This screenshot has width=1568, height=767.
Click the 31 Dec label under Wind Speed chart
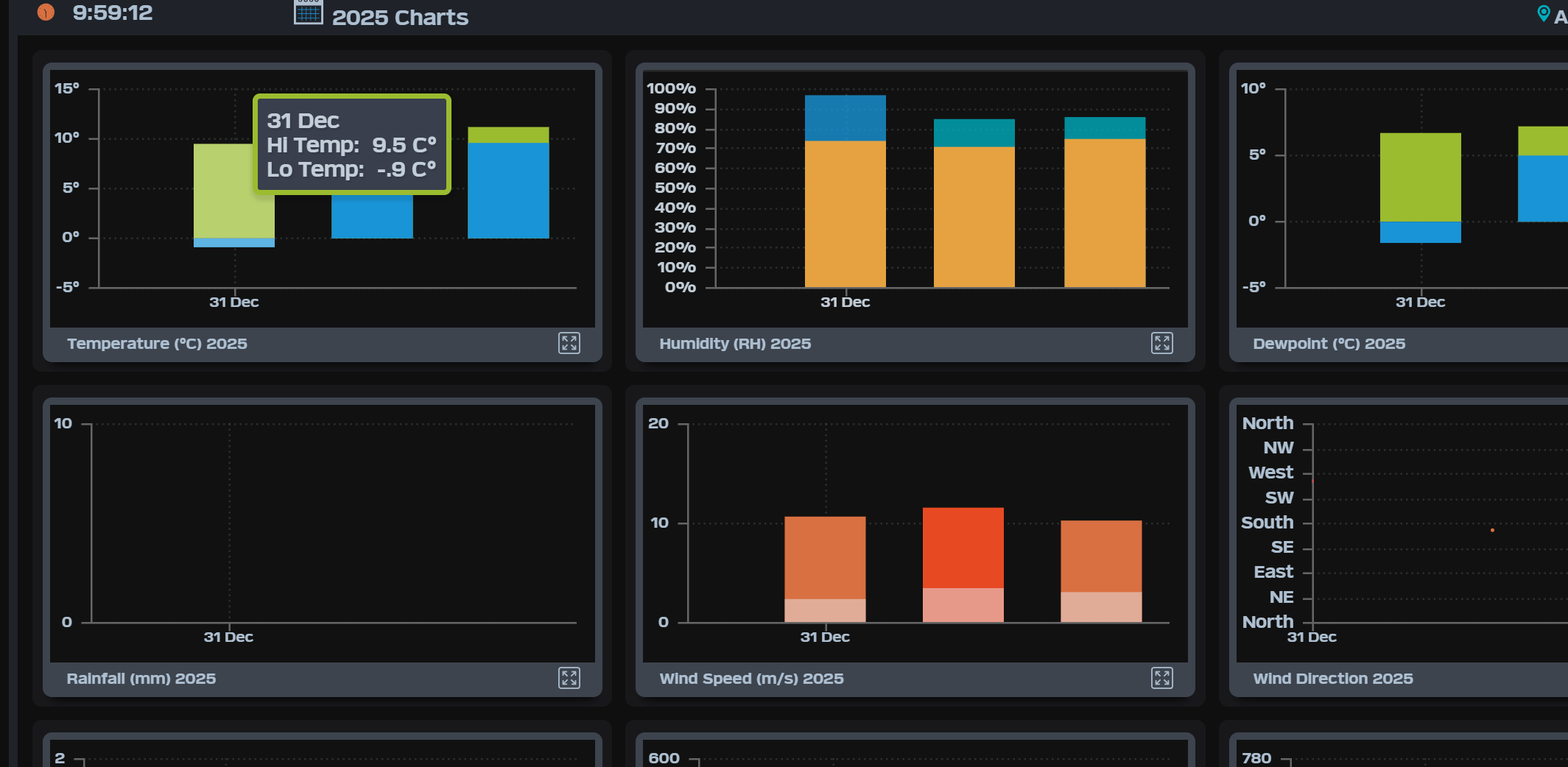[825, 637]
